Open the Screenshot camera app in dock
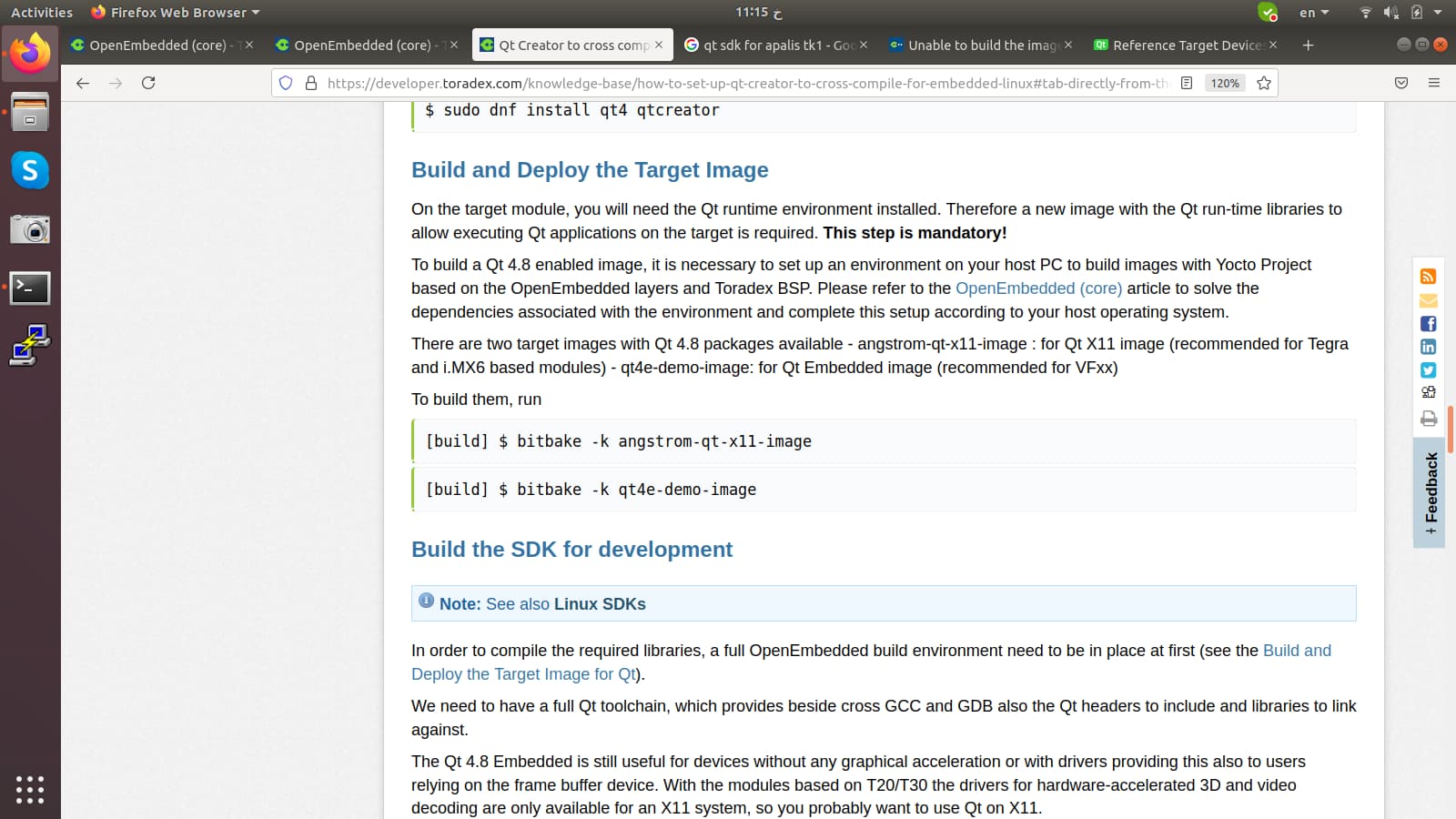1456x819 pixels. 30,229
